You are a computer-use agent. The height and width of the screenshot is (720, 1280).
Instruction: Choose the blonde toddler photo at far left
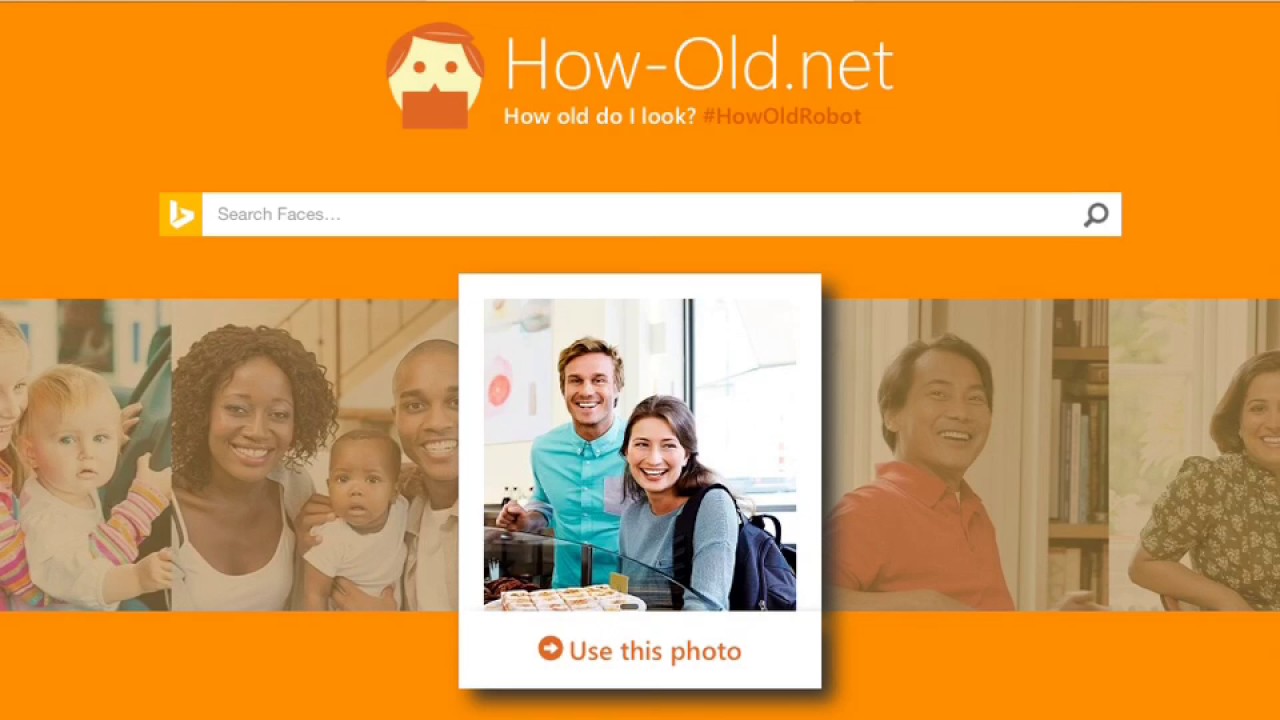point(85,454)
